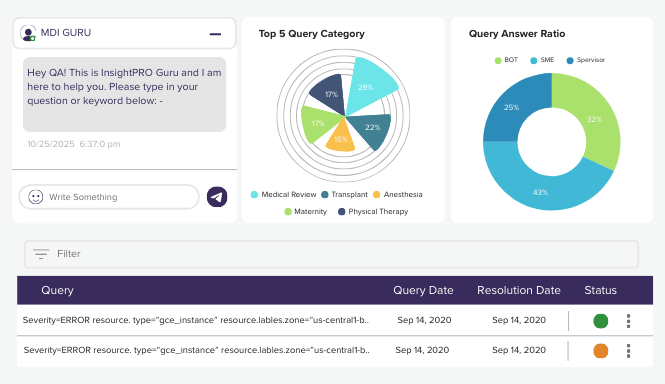This screenshot has width=665, height=384.
Task: Toggle Spervisor series in legend
Action: tap(586, 60)
